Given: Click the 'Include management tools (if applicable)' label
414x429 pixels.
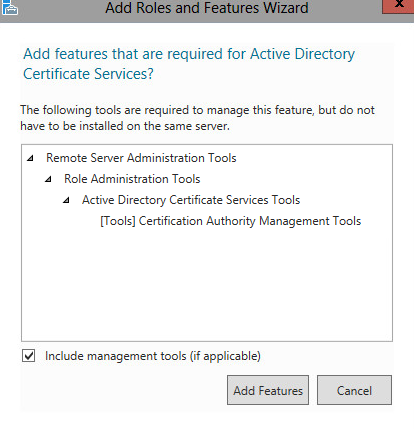Looking at the screenshot, I should [x=153, y=356].
